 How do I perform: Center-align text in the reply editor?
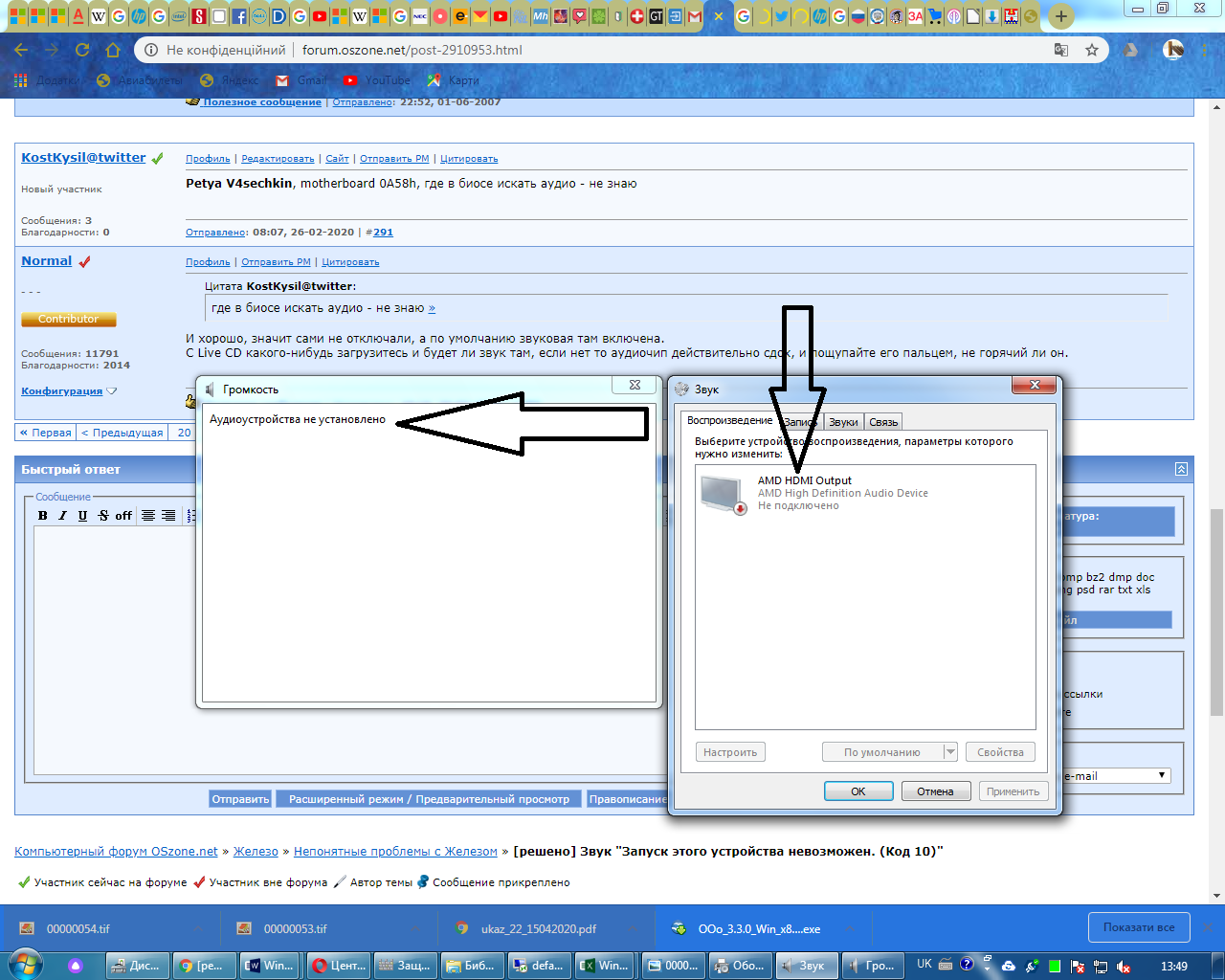[148, 515]
